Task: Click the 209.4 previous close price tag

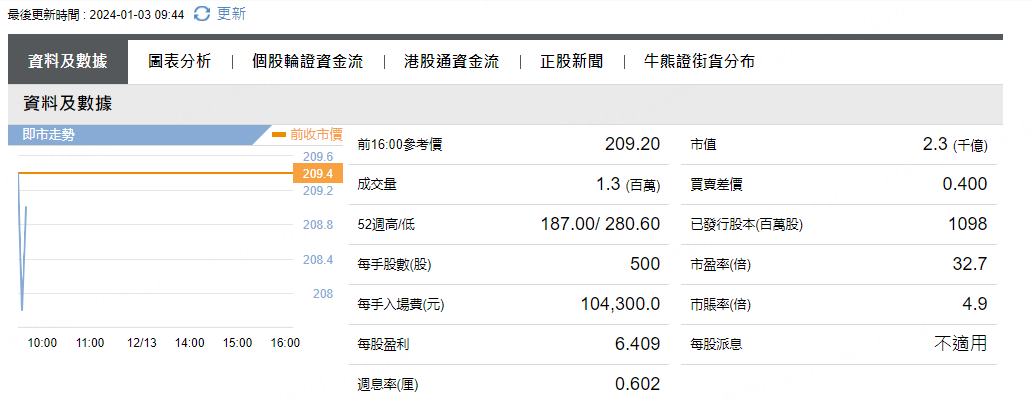Action: pos(317,174)
